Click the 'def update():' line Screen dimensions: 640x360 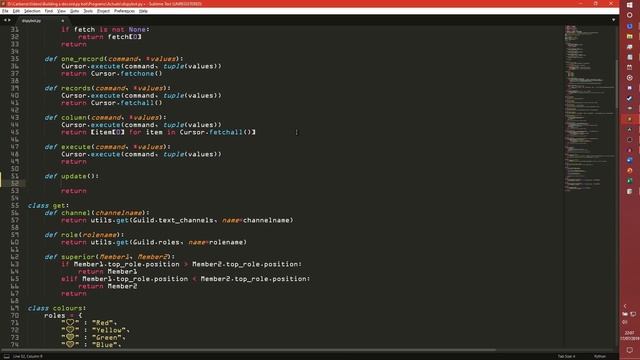point(71,176)
